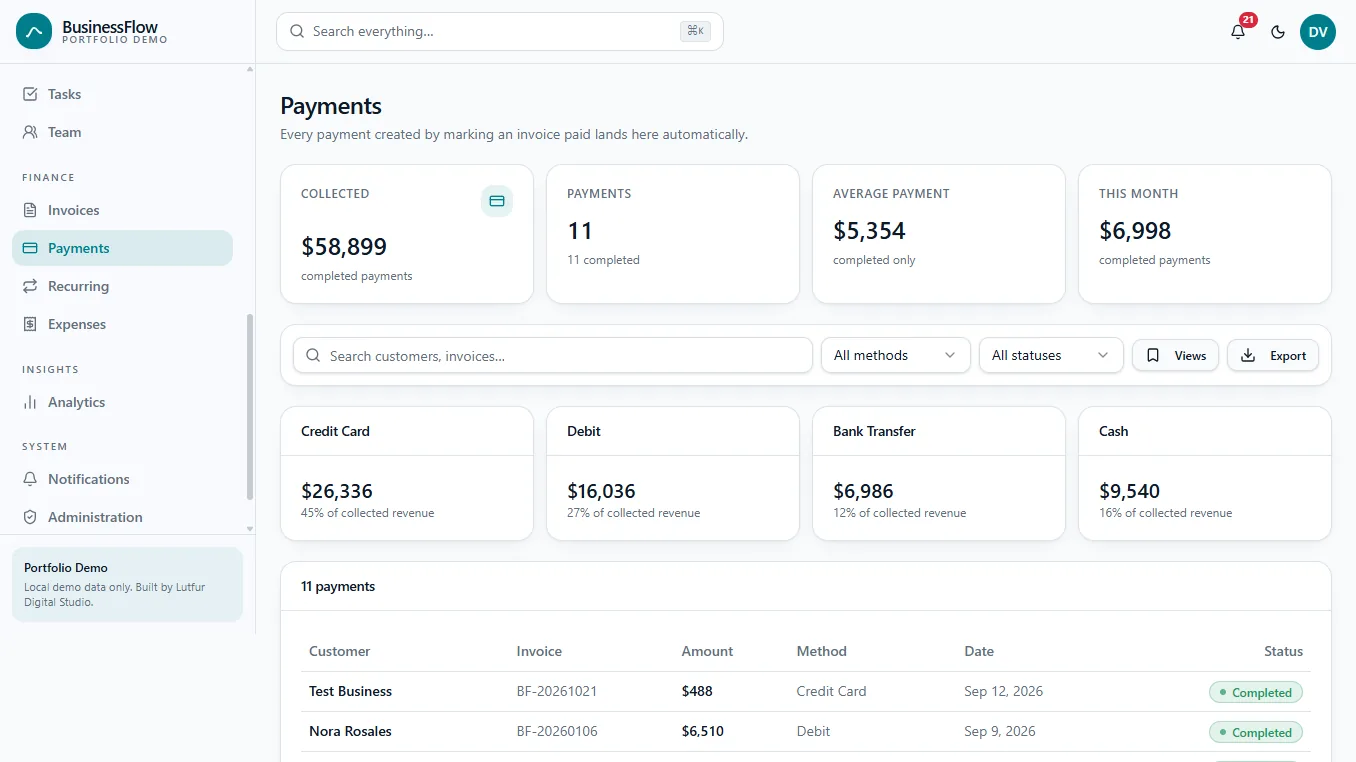Focus the Search everything field
The height and width of the screenshot is (762, 1356).
click(x=500, y=31)
